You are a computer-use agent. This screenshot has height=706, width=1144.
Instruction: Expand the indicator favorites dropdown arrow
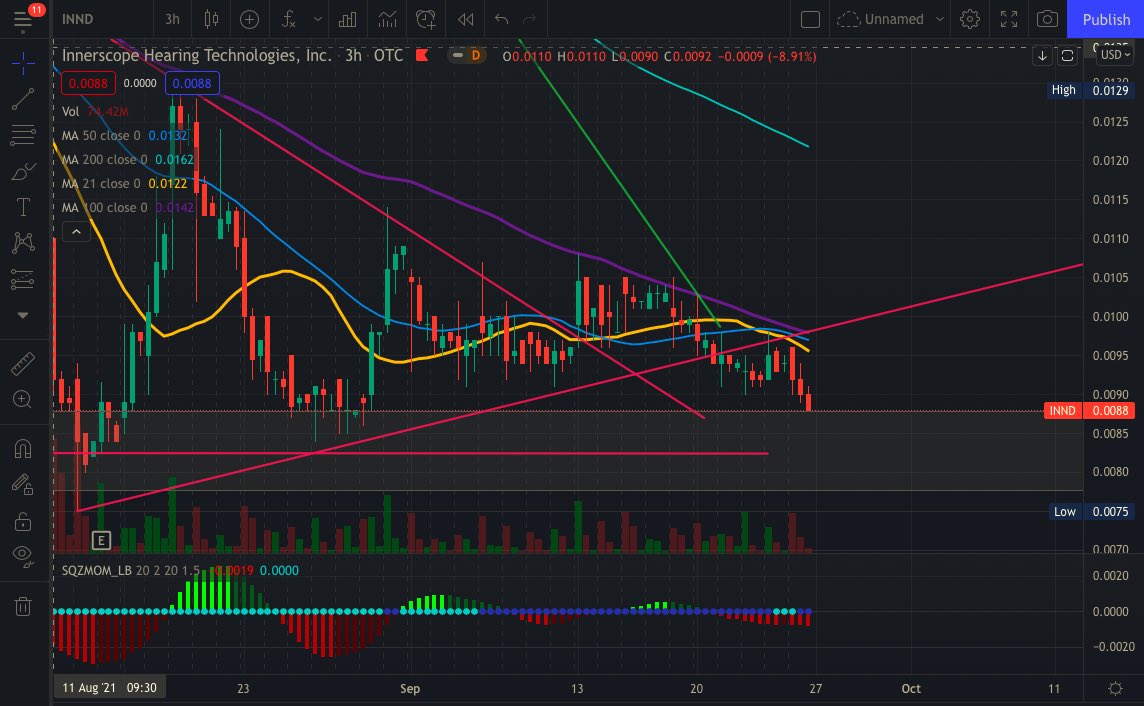[x=317, y=19]
